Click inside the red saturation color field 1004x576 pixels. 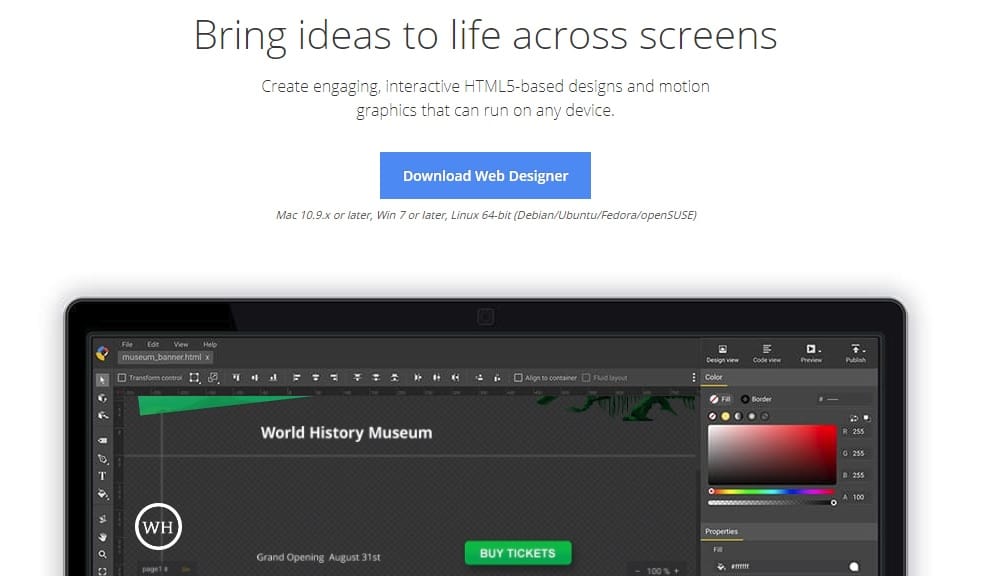tap(772, 454)
